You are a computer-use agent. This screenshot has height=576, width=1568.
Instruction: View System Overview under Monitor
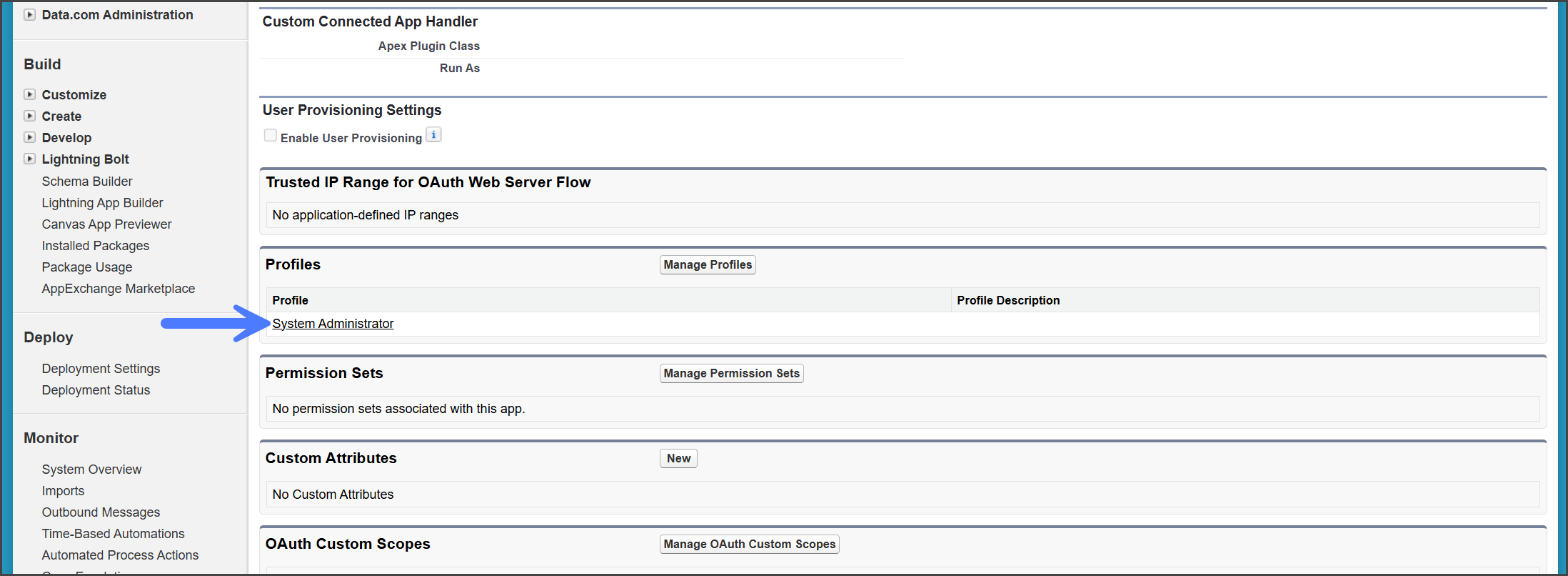click(x=91, y=470)
